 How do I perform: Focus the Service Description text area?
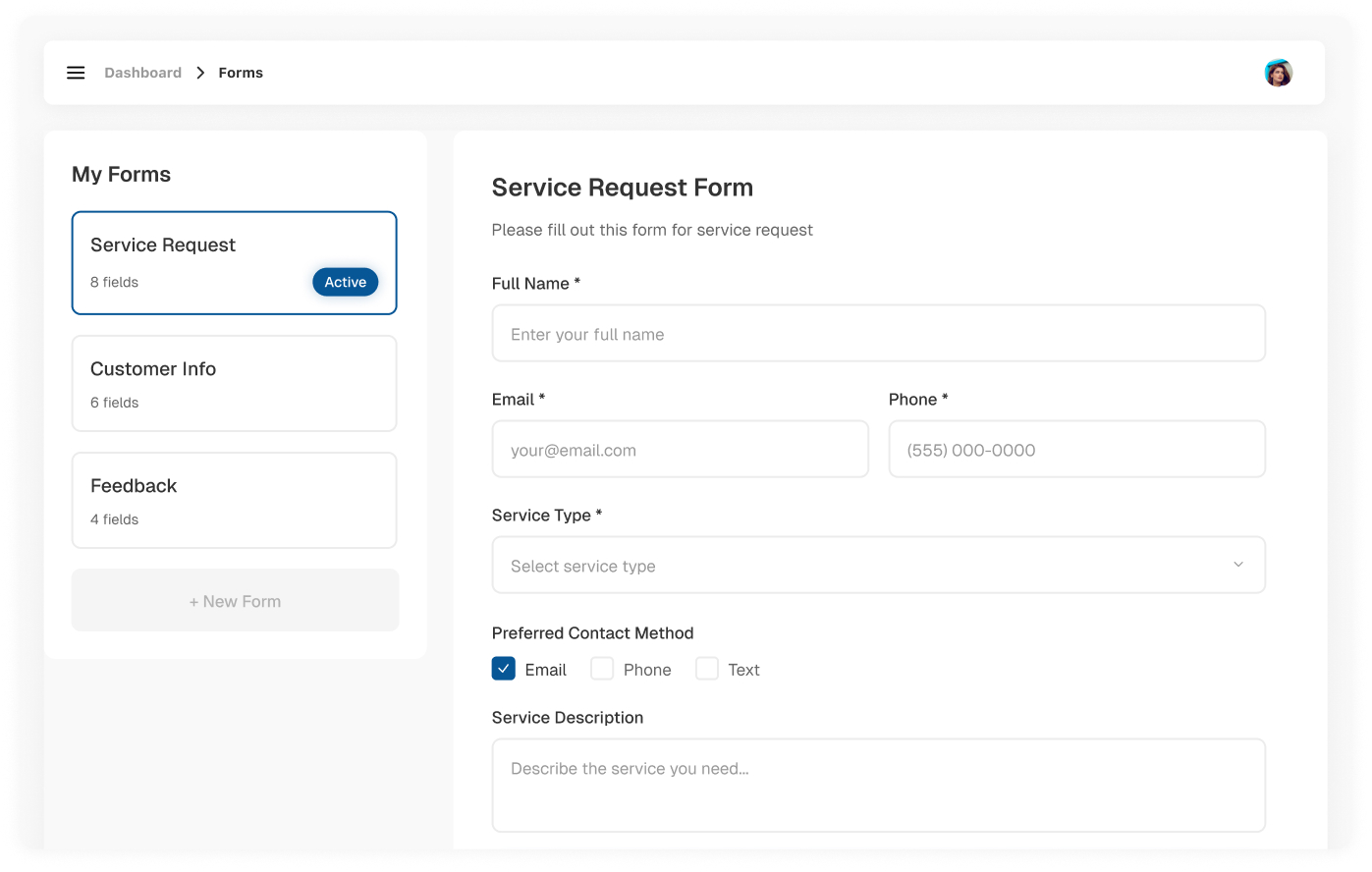point(878,786)
